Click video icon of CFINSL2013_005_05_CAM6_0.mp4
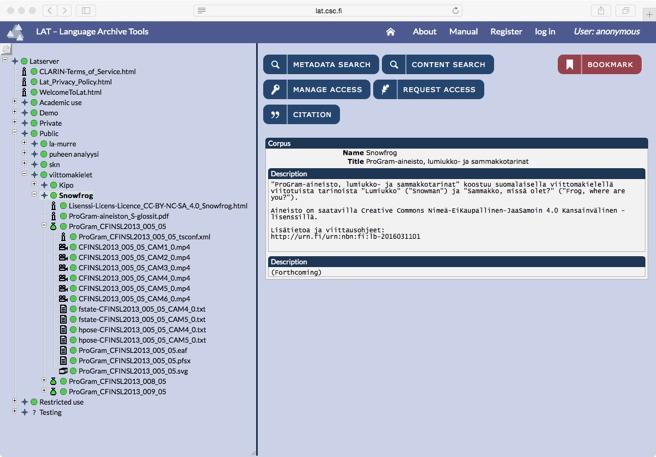This screenshot has width=656, height=457. [x=63, y=298]
